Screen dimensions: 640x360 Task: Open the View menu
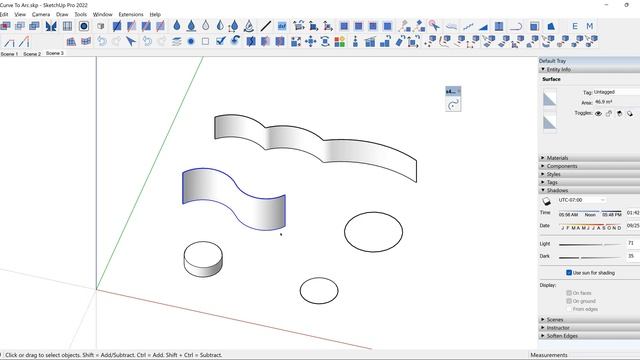tap(20, 14)
